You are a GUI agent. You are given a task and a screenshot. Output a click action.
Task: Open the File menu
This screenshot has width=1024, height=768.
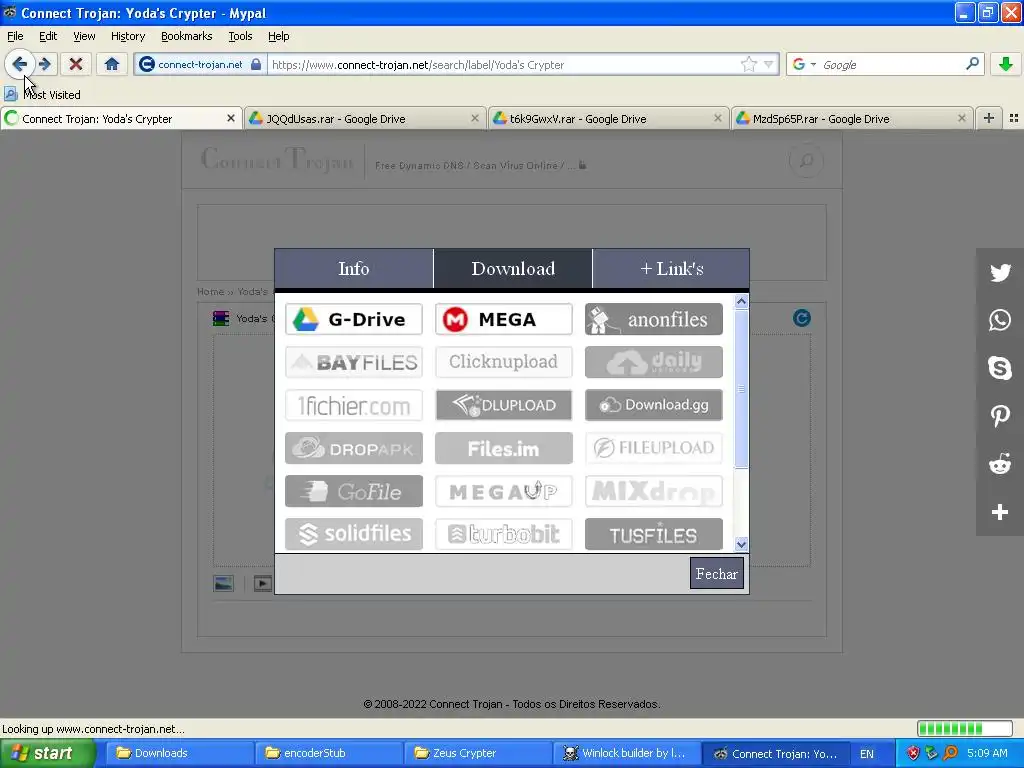pos(15,37)
